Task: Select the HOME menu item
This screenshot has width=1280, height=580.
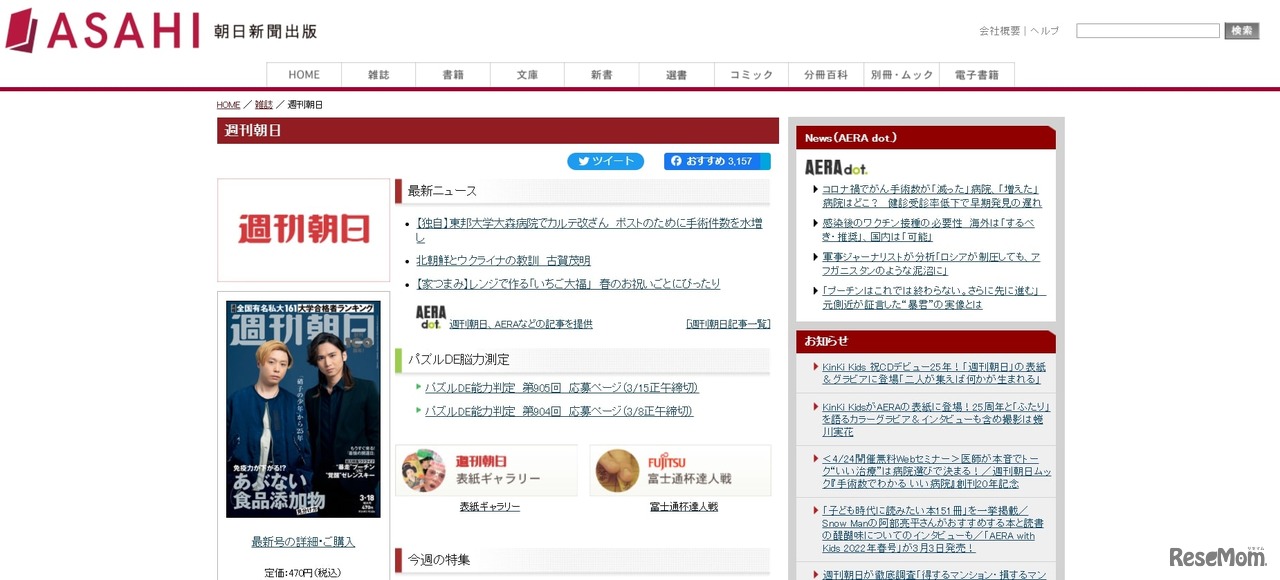Action: [x=303, y=74]
